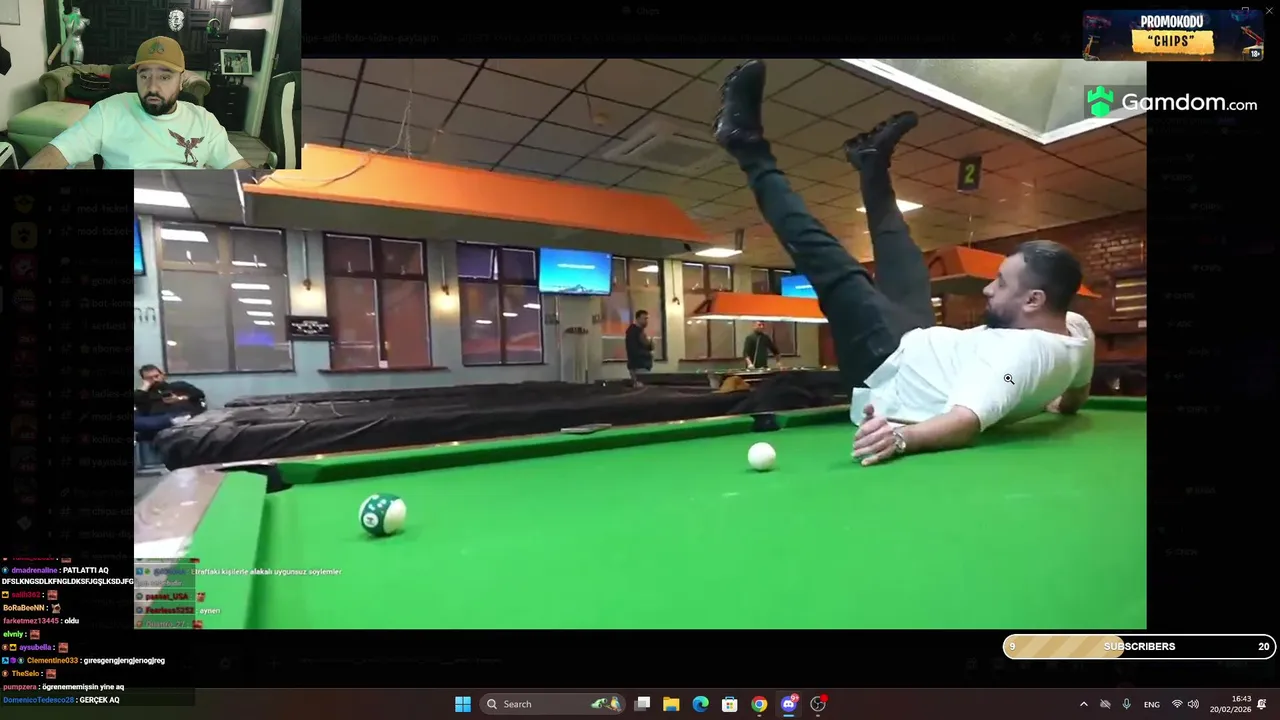Click the username TheSelo in chat
The width and height of the screenshot is (1280, 720).
(x=26, y=673)
